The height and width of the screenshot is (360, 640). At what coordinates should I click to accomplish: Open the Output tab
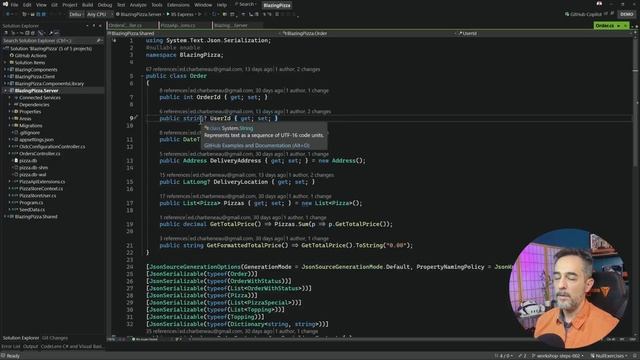point(30,347)
